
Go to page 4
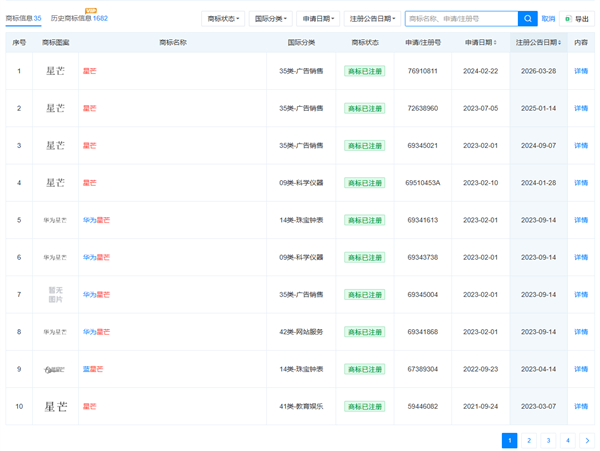(568, 440)
